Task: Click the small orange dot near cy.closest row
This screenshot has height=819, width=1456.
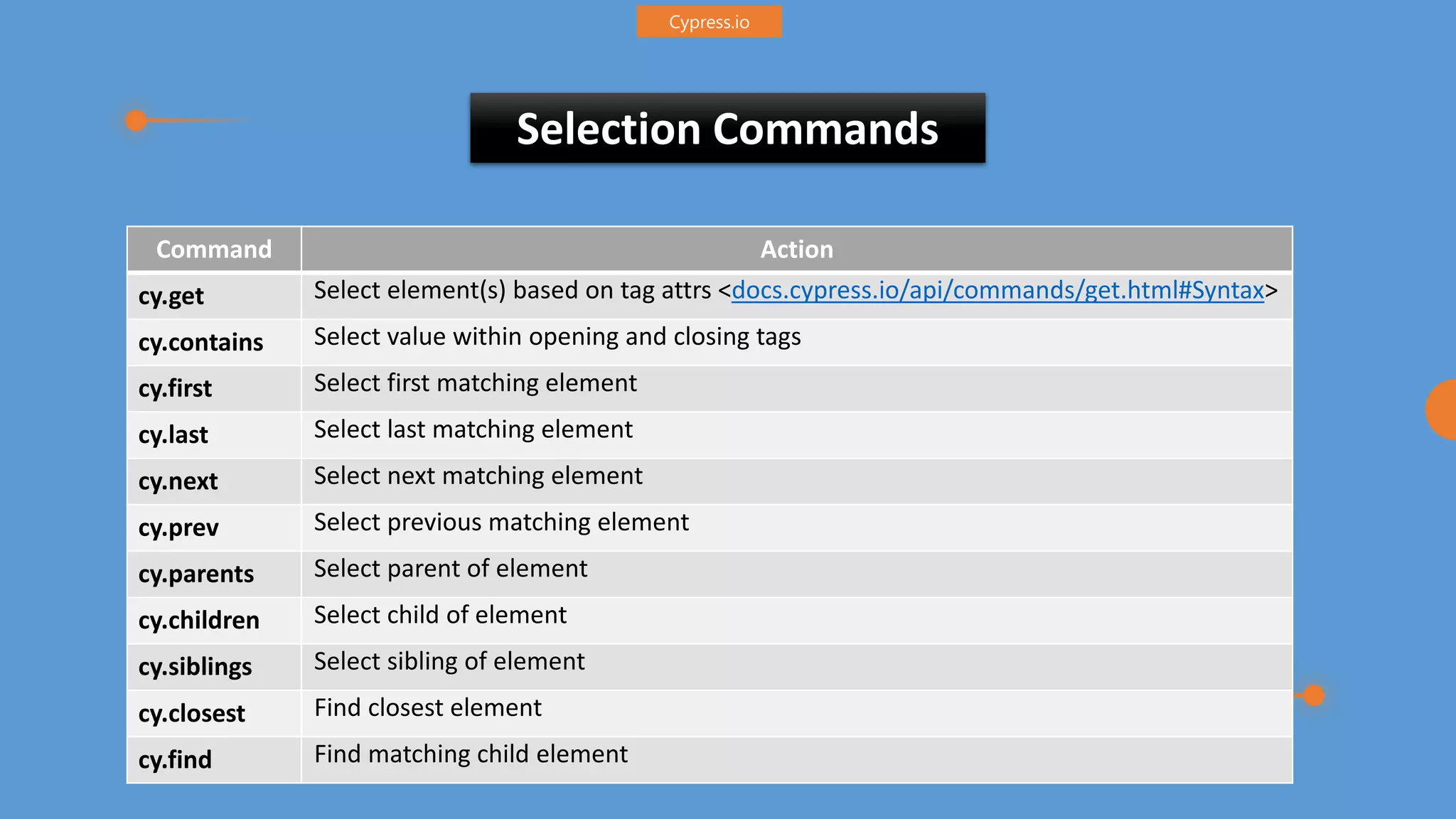Action: coord(1315,695)
